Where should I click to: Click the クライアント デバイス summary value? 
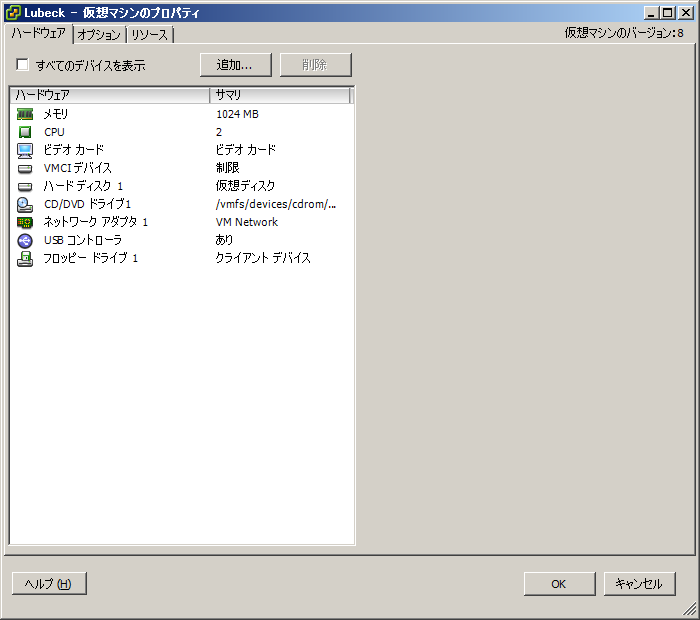[263, 258]
